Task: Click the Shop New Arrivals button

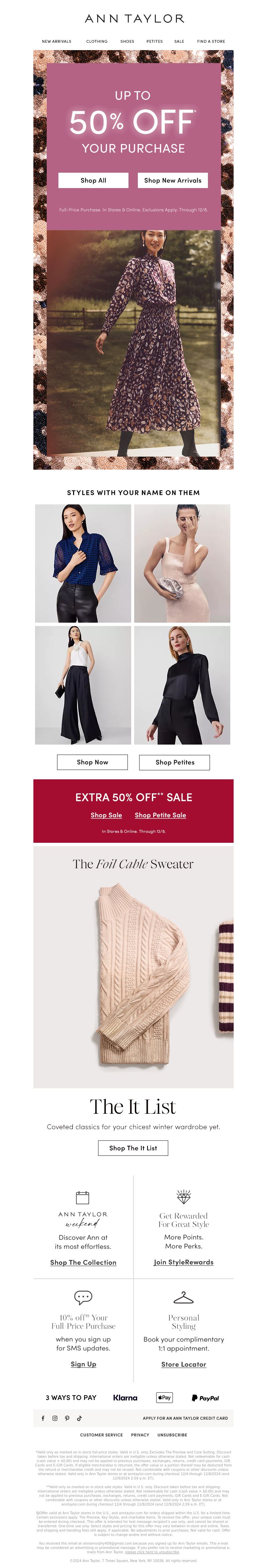Action: pyautogui.click(x=173, y=180)
